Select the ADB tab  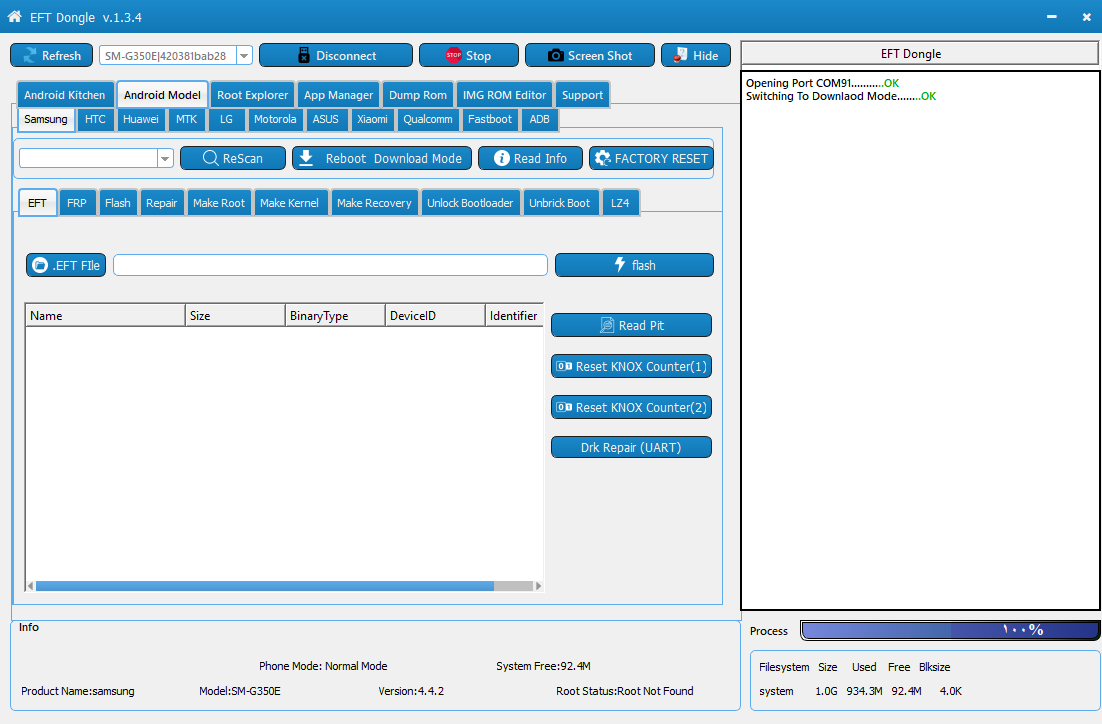[539, 119]
